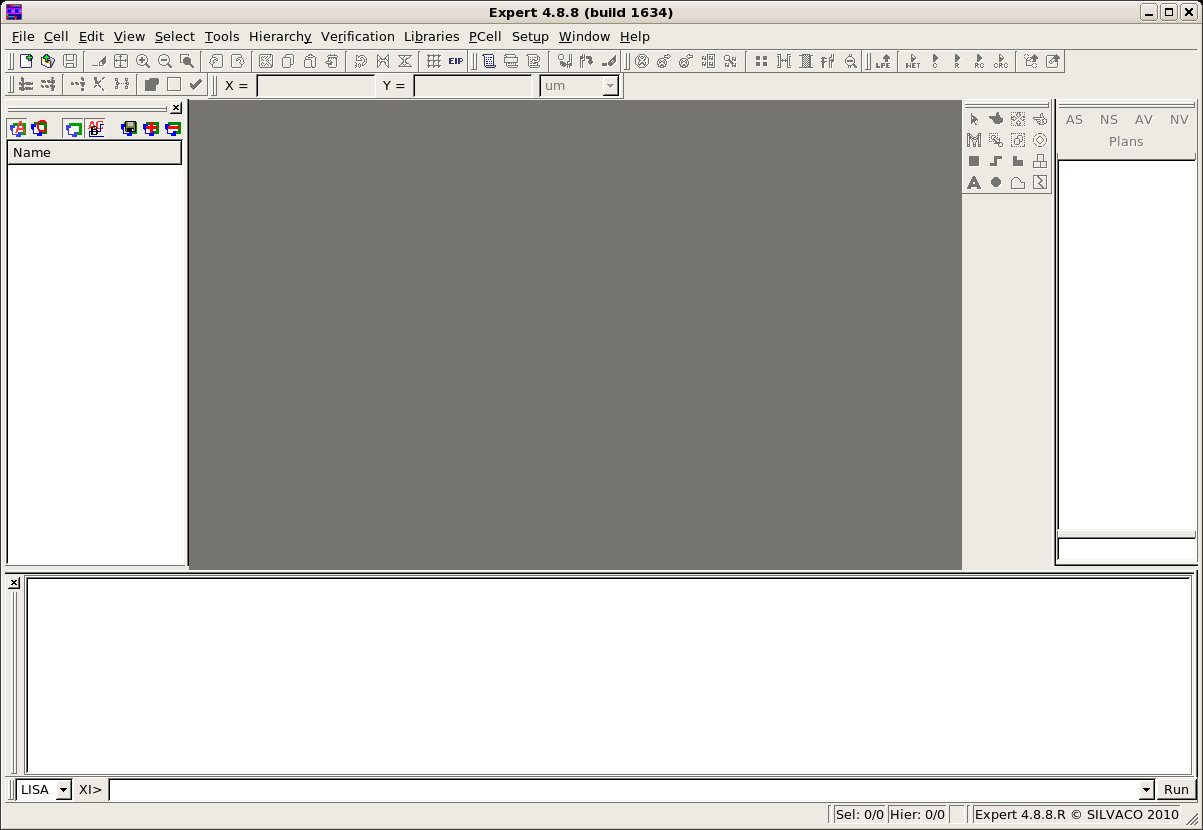
Task: Expand the um units dropdown
Action: (609, 86)
